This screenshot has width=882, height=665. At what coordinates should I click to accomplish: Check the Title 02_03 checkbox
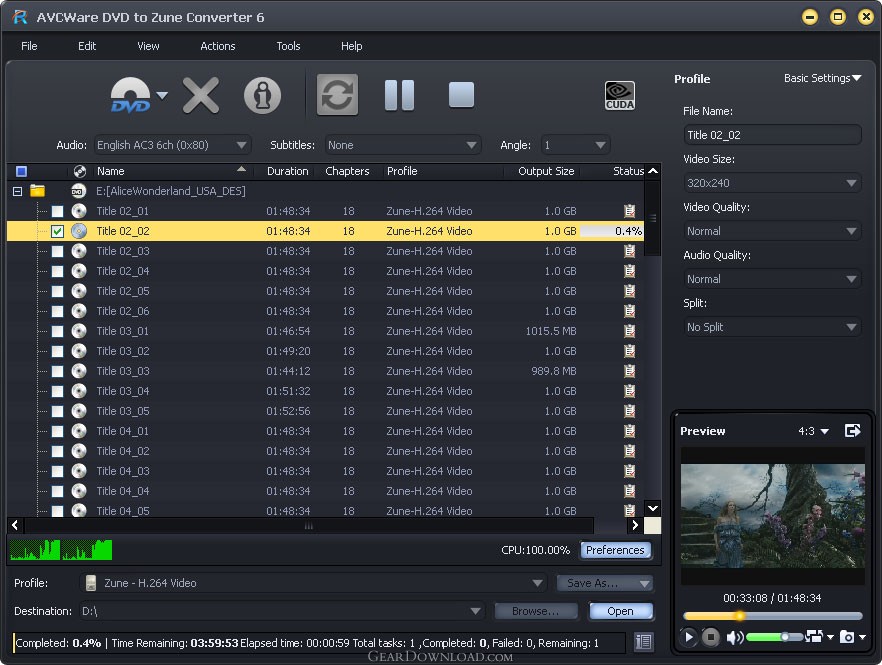point(57,251)
